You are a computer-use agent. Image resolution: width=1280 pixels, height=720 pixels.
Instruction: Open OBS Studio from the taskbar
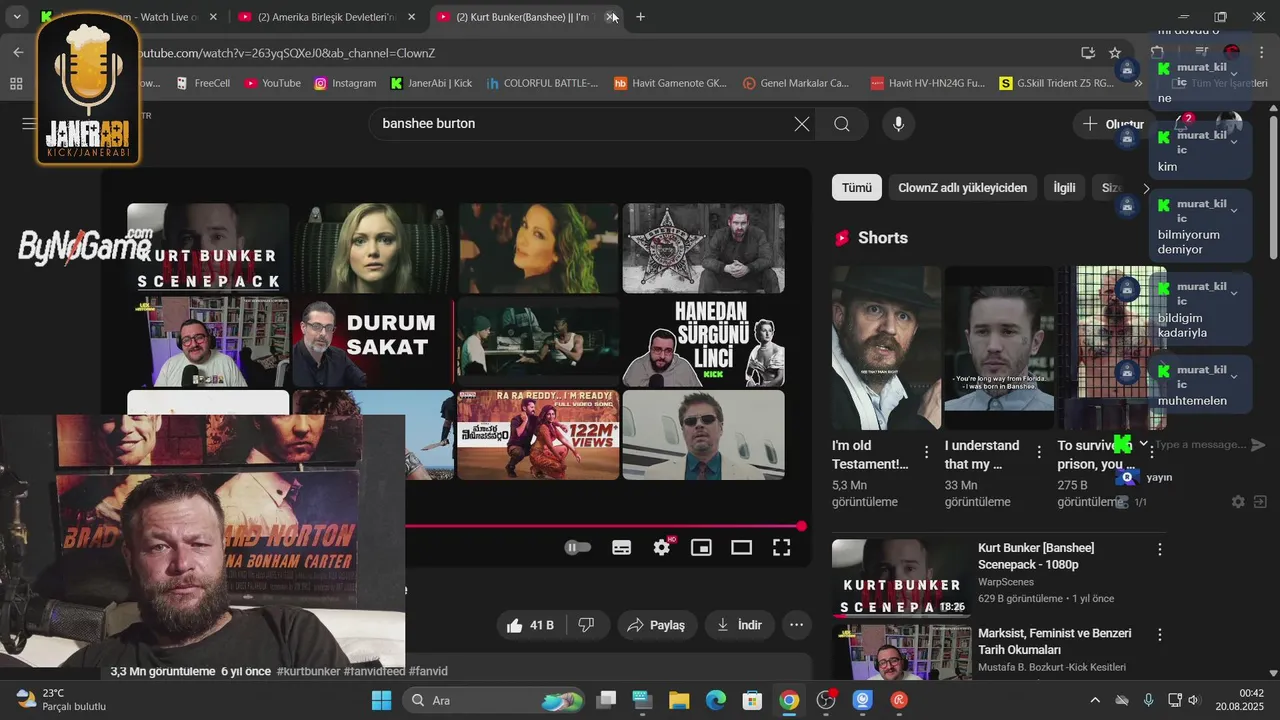point(826,700)
